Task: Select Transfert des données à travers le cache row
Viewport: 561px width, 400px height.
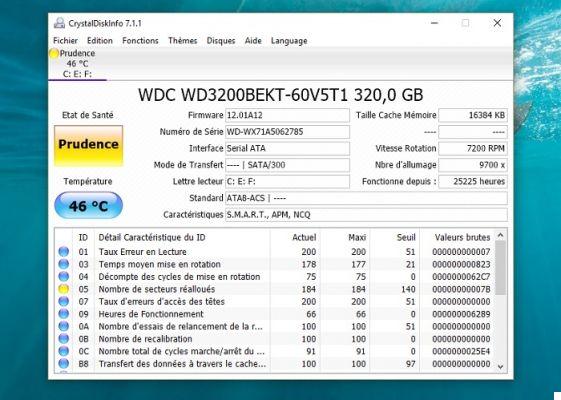Action: click(x=275, y=364)
